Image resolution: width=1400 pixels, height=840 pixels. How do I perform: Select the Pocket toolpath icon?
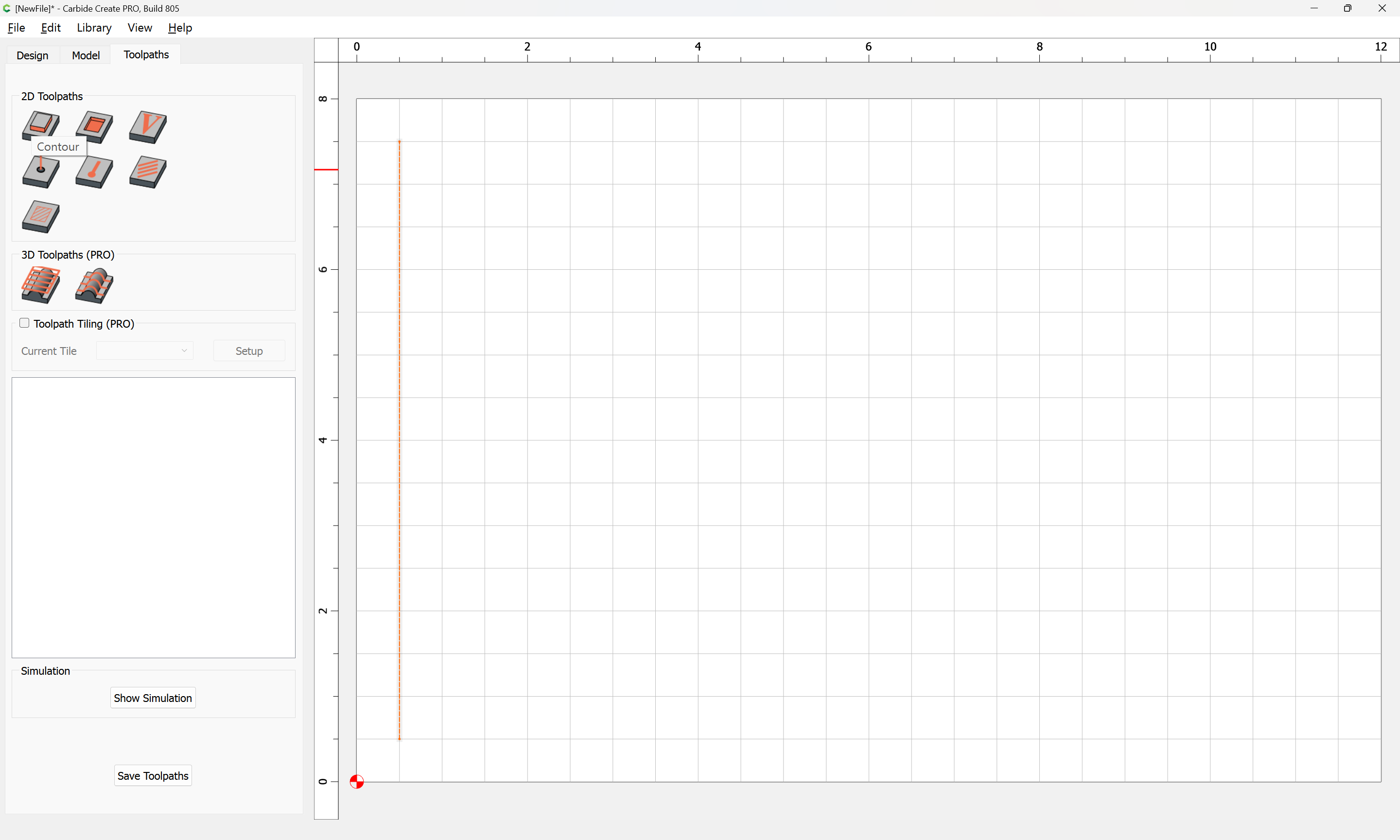[x=94, y=127]
